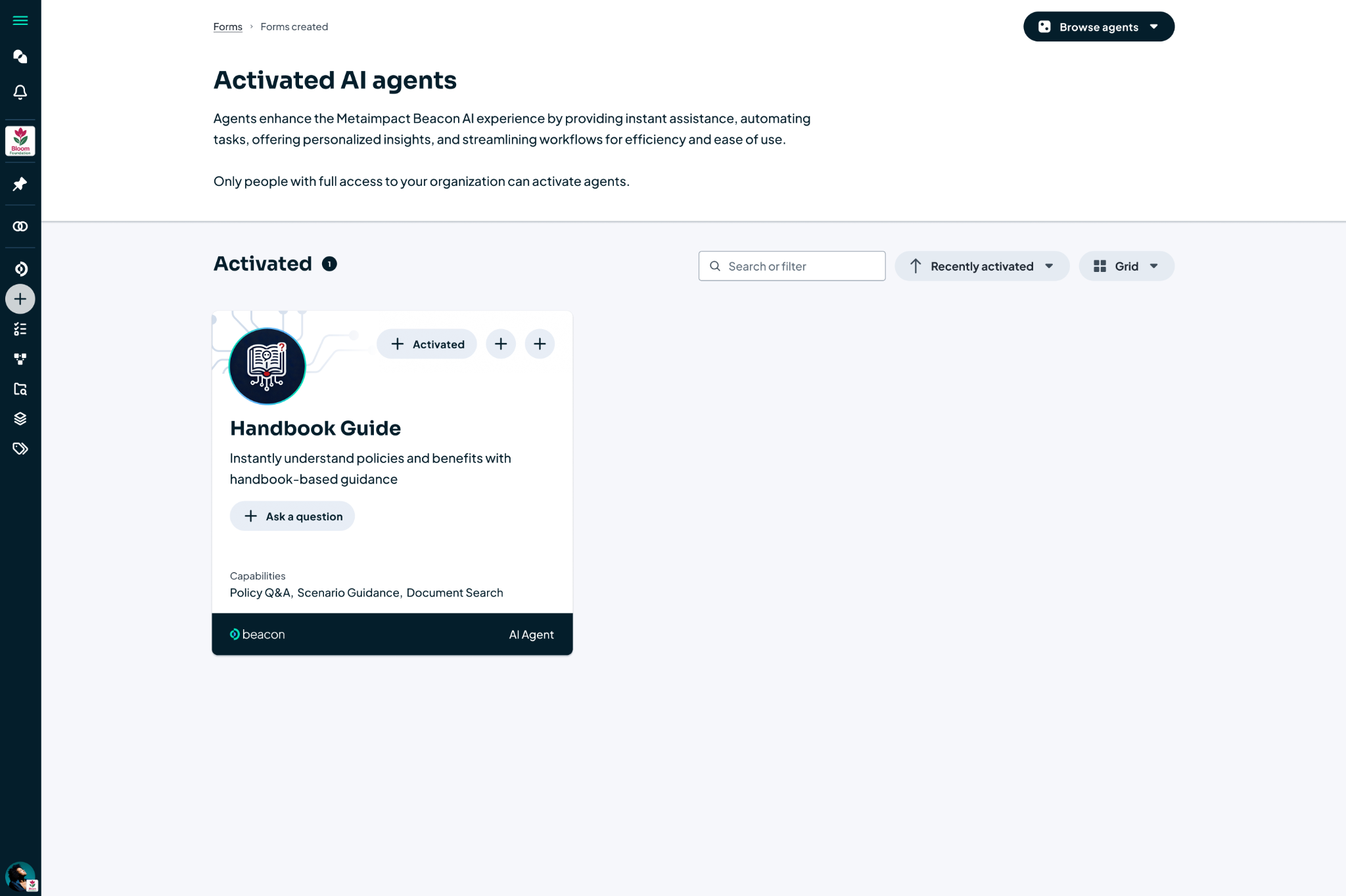Click the round plus create button in sidebar
The height and width of the screenshot is (896, 1346).
20,299
